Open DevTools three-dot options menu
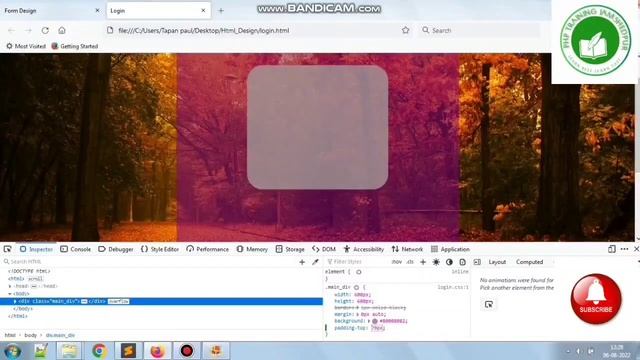This screenshot has width=640, height=360. pos(624,249)
